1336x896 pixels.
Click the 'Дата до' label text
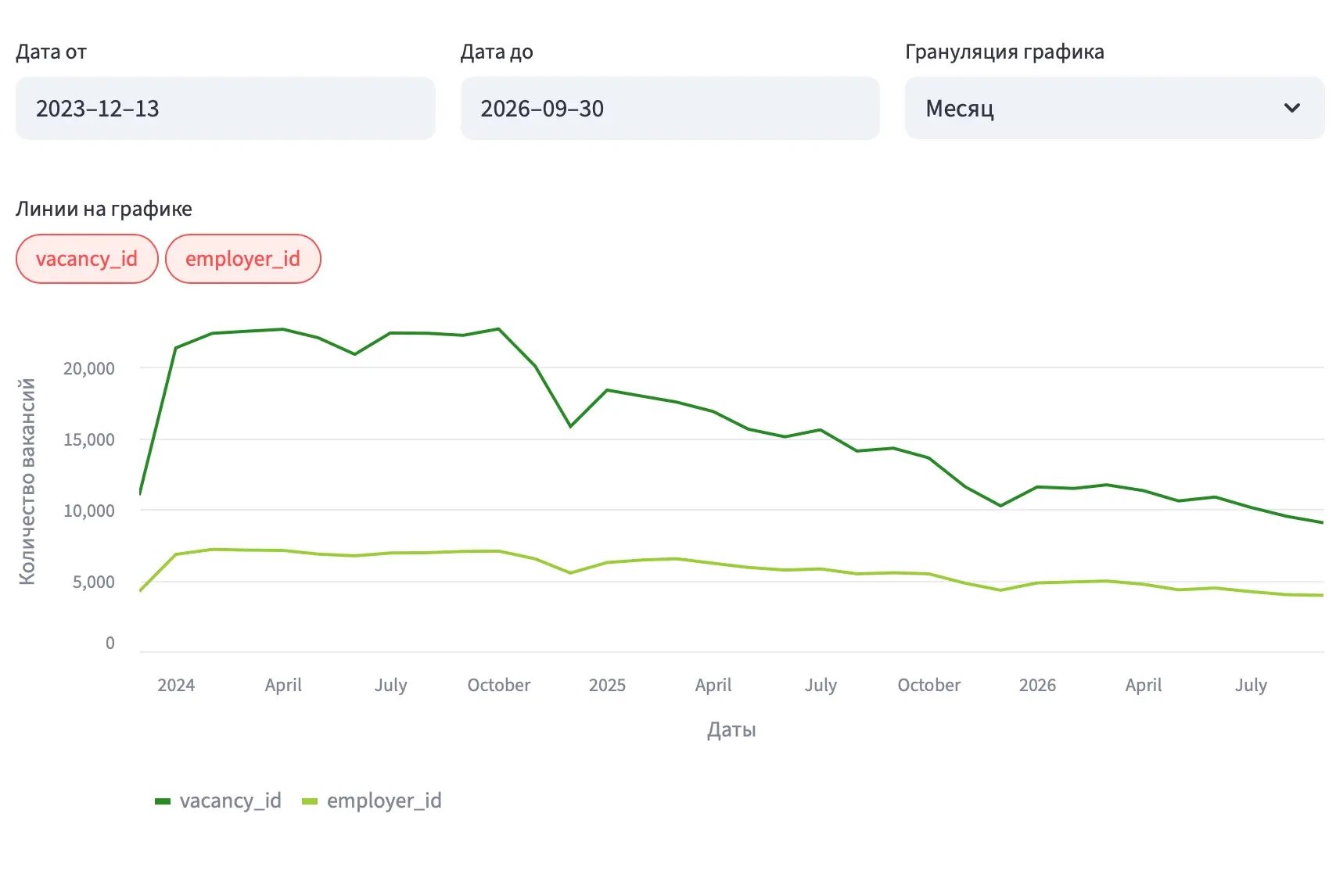click(497, 52)
